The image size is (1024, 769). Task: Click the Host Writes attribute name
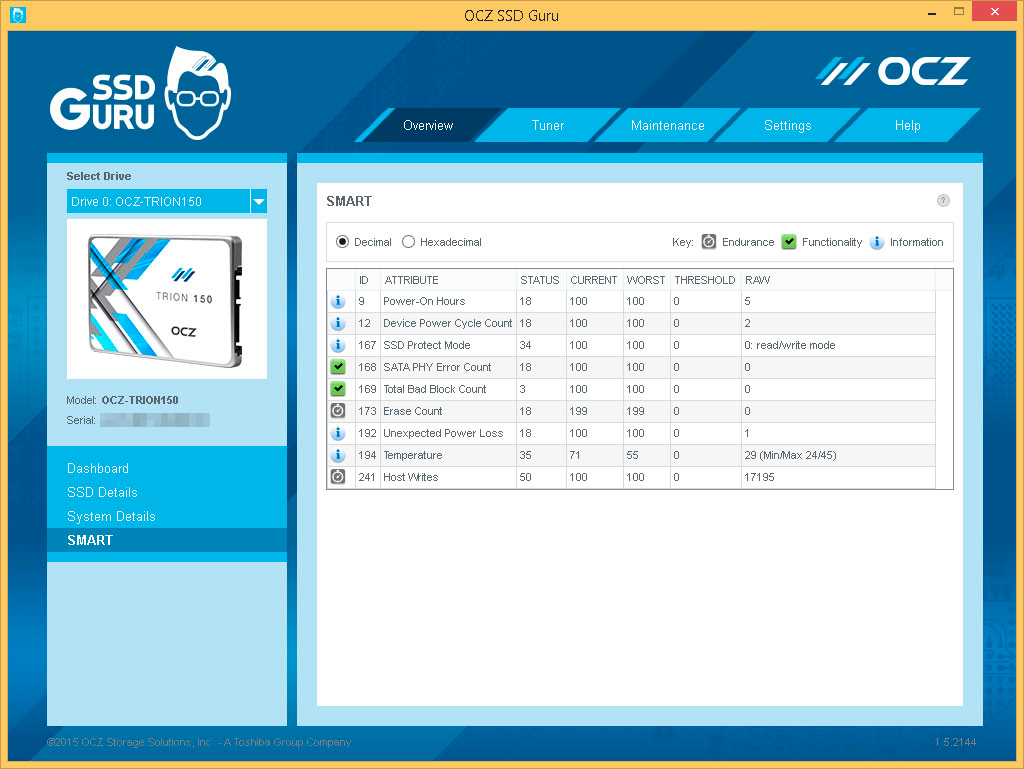[x=410, y=477]
